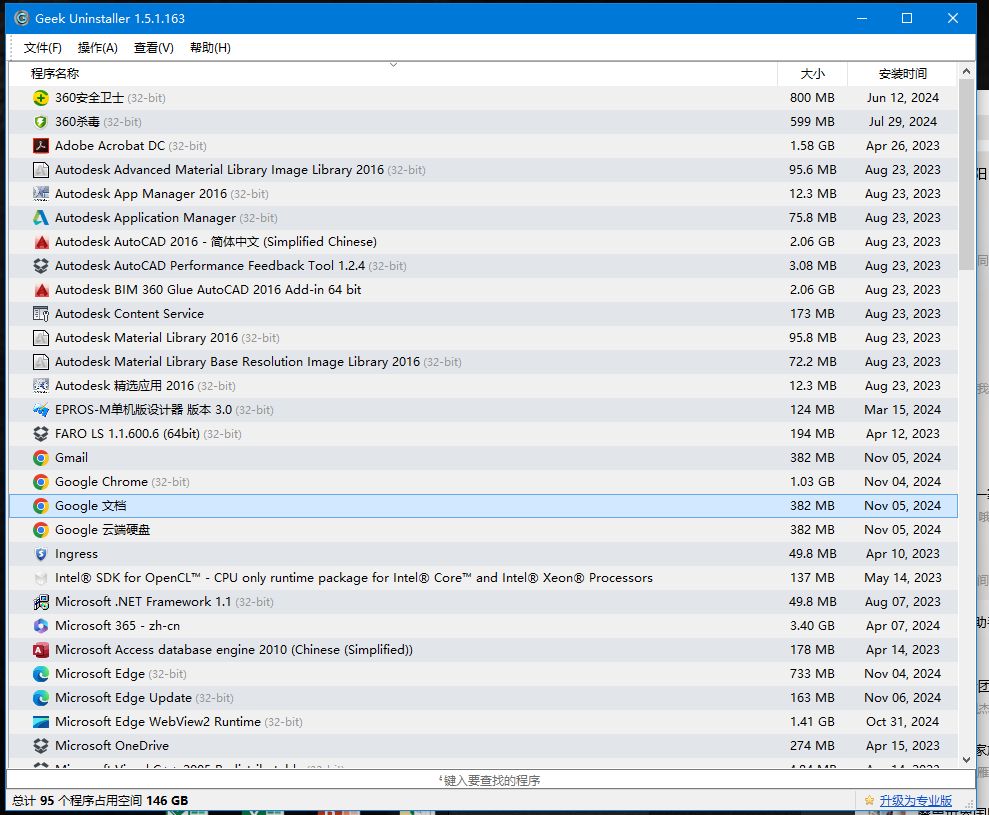
Task: Click the AutoCAD Performance Feedback Tool icon
Action: point(40,266)
